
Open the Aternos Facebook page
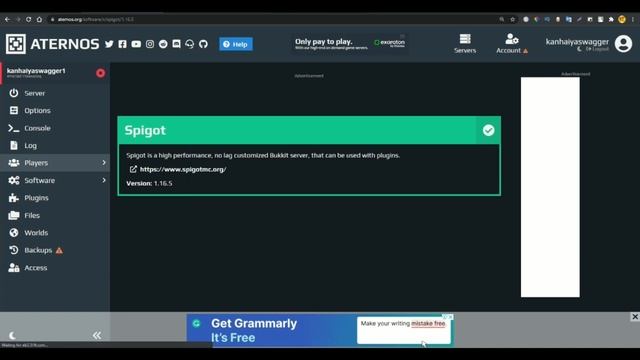[x=122, y=44]
